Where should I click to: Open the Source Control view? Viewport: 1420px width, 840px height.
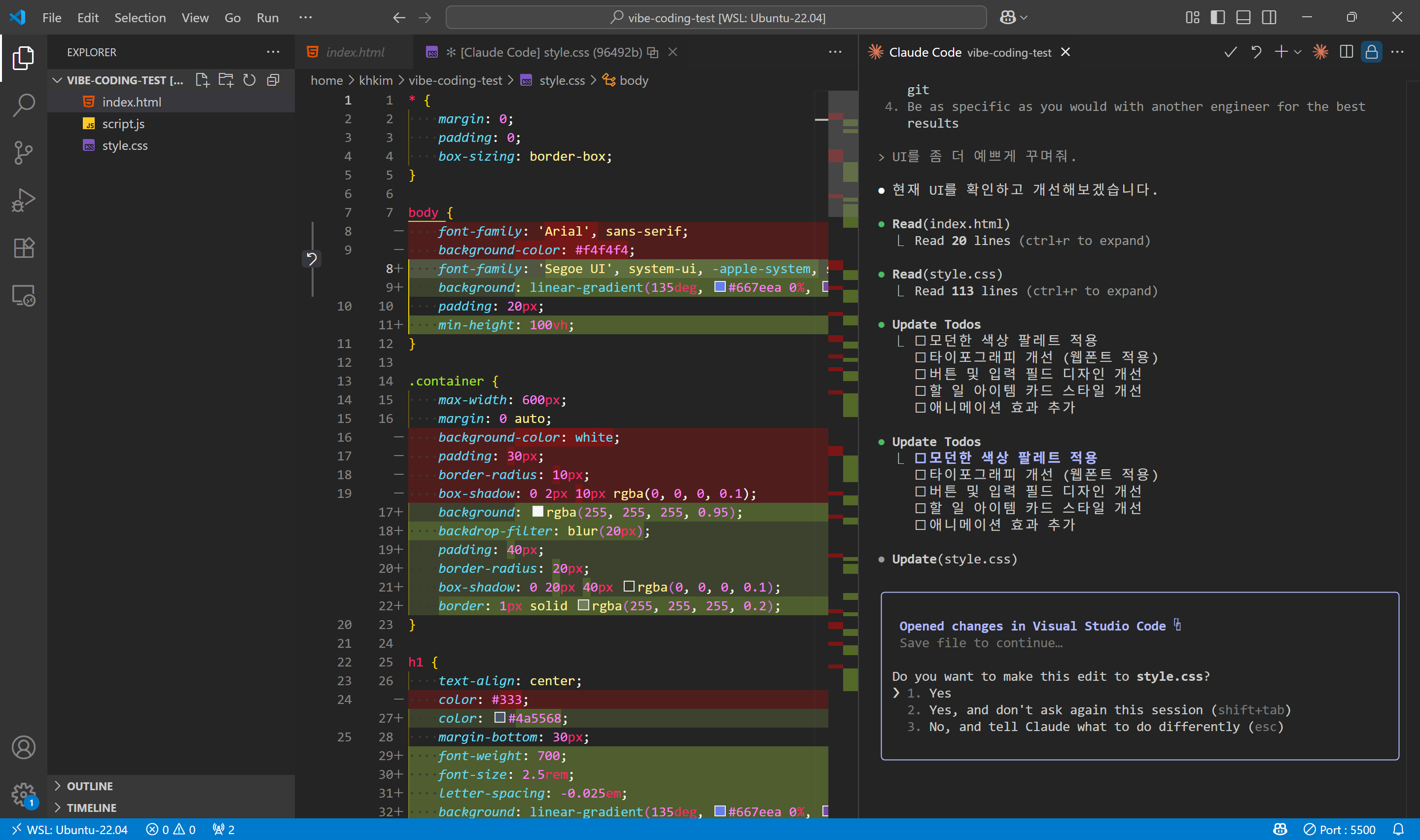(x=23, y=152)
